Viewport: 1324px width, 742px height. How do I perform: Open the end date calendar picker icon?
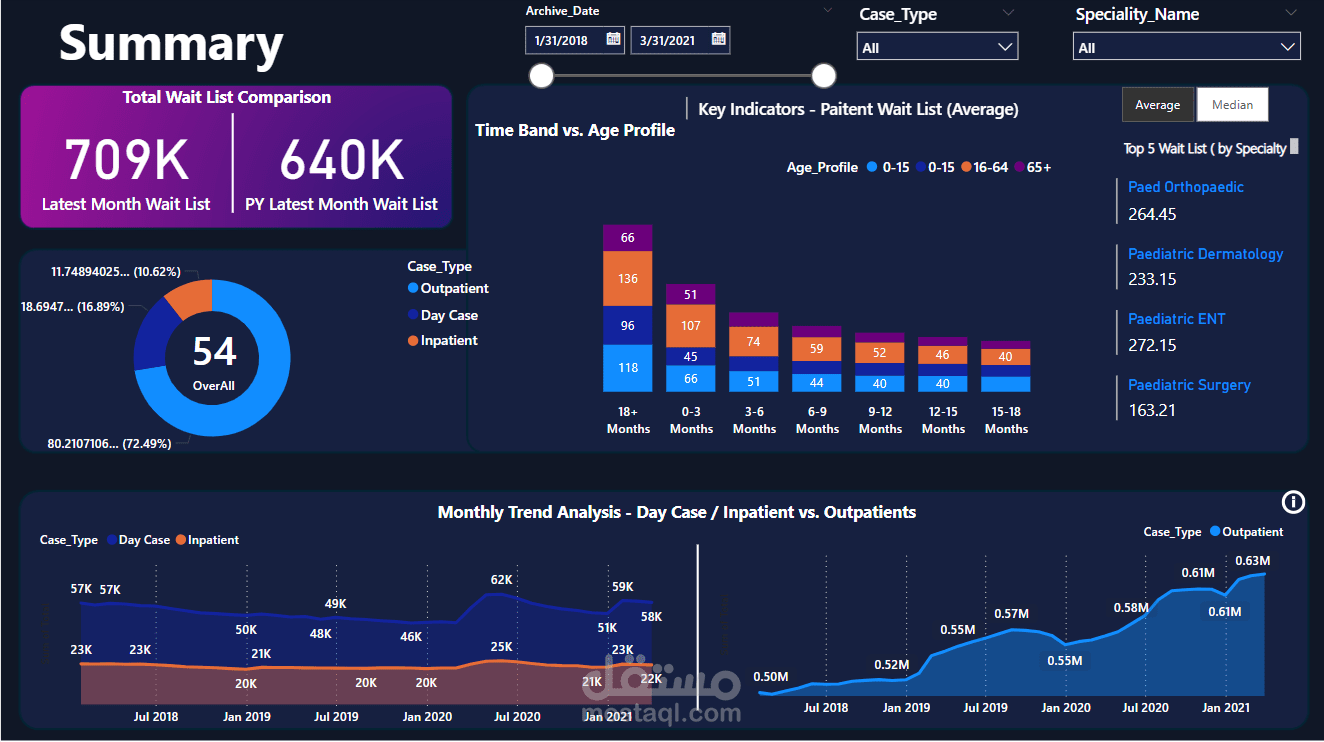718,40
